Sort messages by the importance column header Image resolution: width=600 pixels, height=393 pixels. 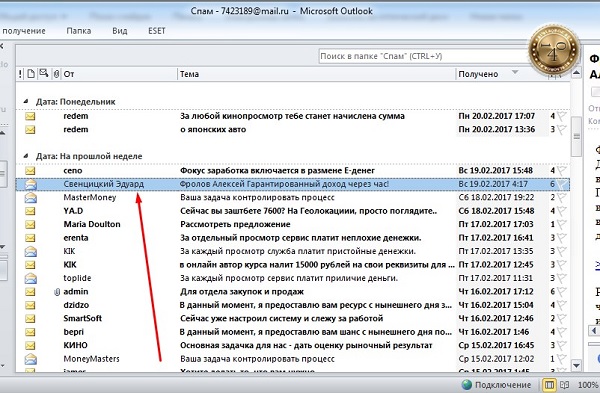point(20,74)
